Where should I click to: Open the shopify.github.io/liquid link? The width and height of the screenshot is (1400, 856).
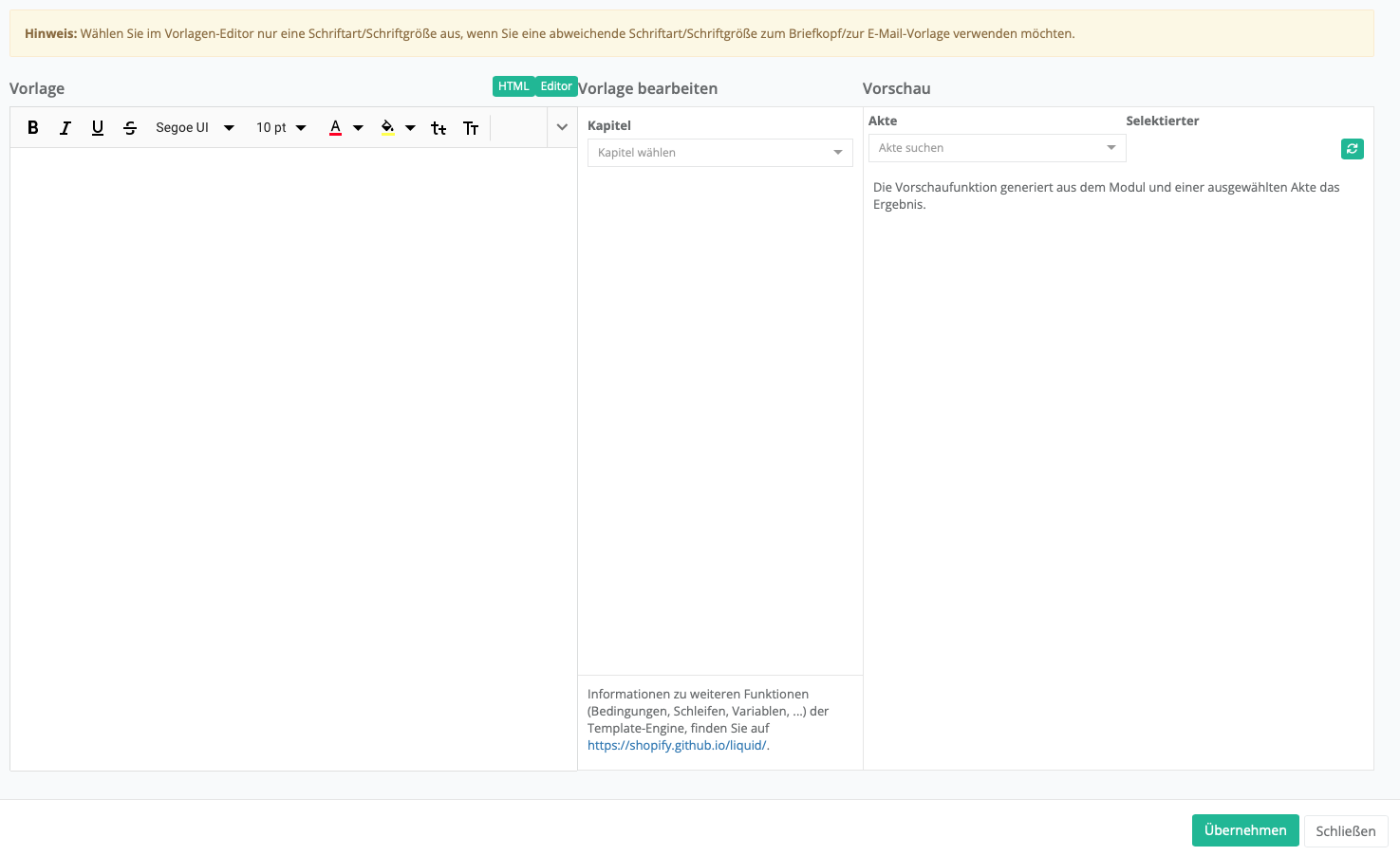click(677, 746)
